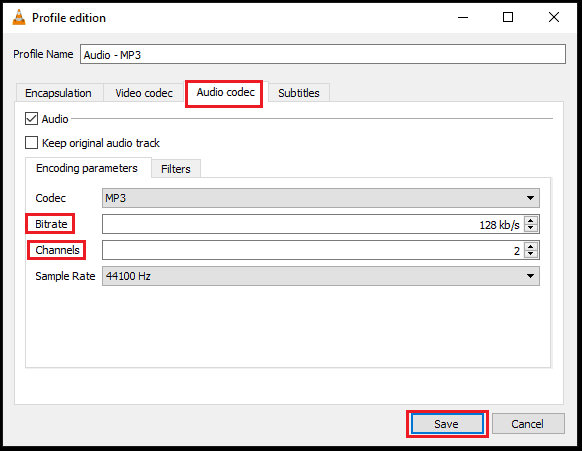
Task: Cancel the profile edition dialog
Action: click(528, 424)
